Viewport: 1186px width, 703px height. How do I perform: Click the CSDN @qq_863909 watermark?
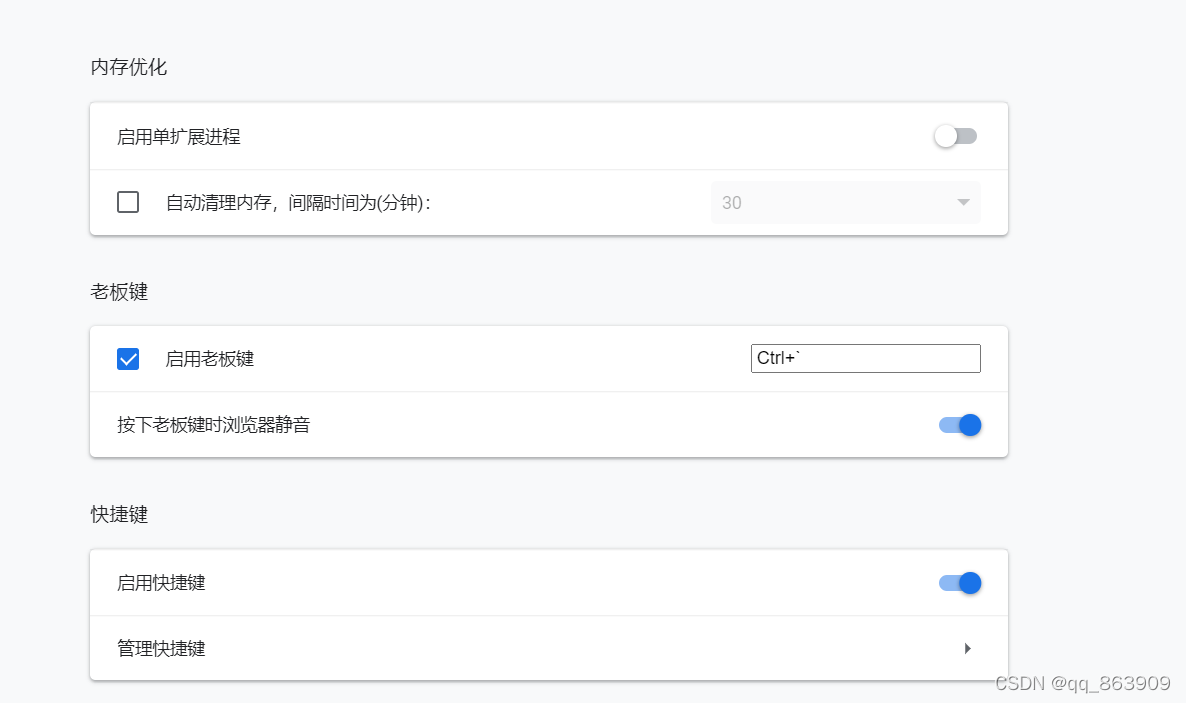(1083, 684)
